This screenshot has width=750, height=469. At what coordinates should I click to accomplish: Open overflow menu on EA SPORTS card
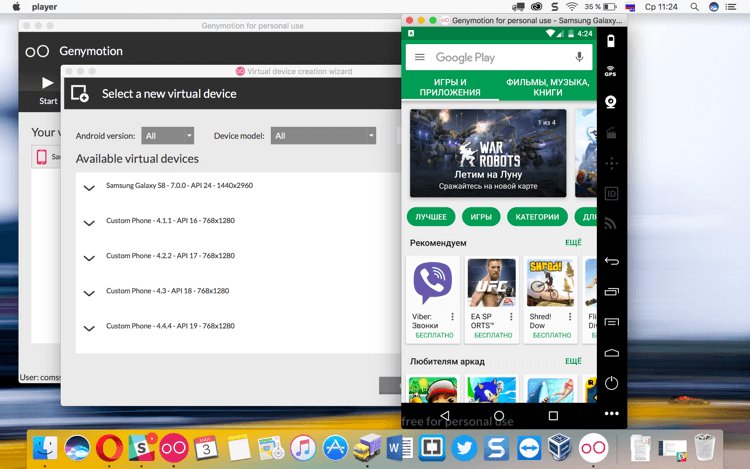point(511,316)
